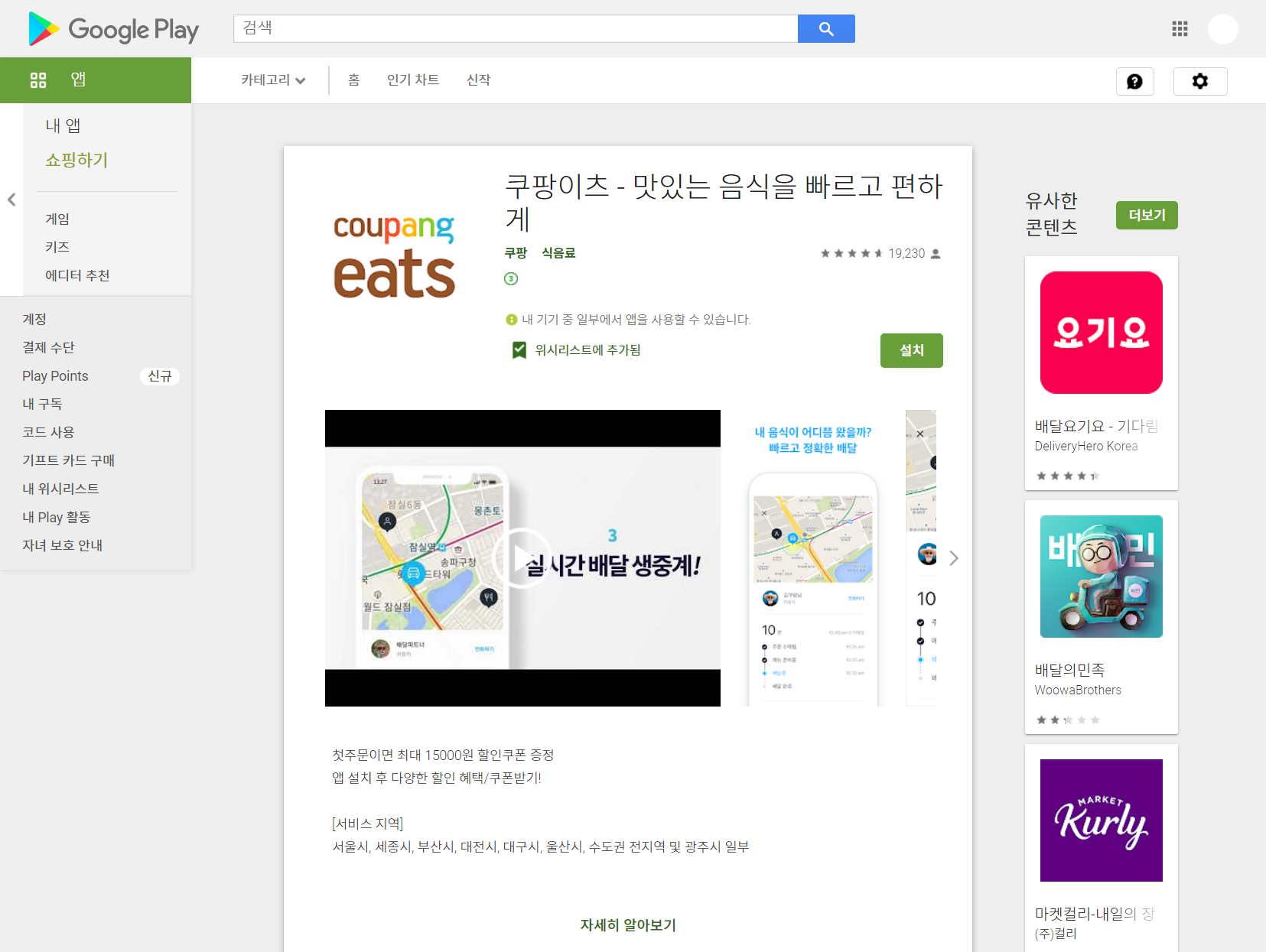1266x952 pixels.
Task: Click the content rating 3 badge
Action: pyautogui.click(x=511, y=279)
